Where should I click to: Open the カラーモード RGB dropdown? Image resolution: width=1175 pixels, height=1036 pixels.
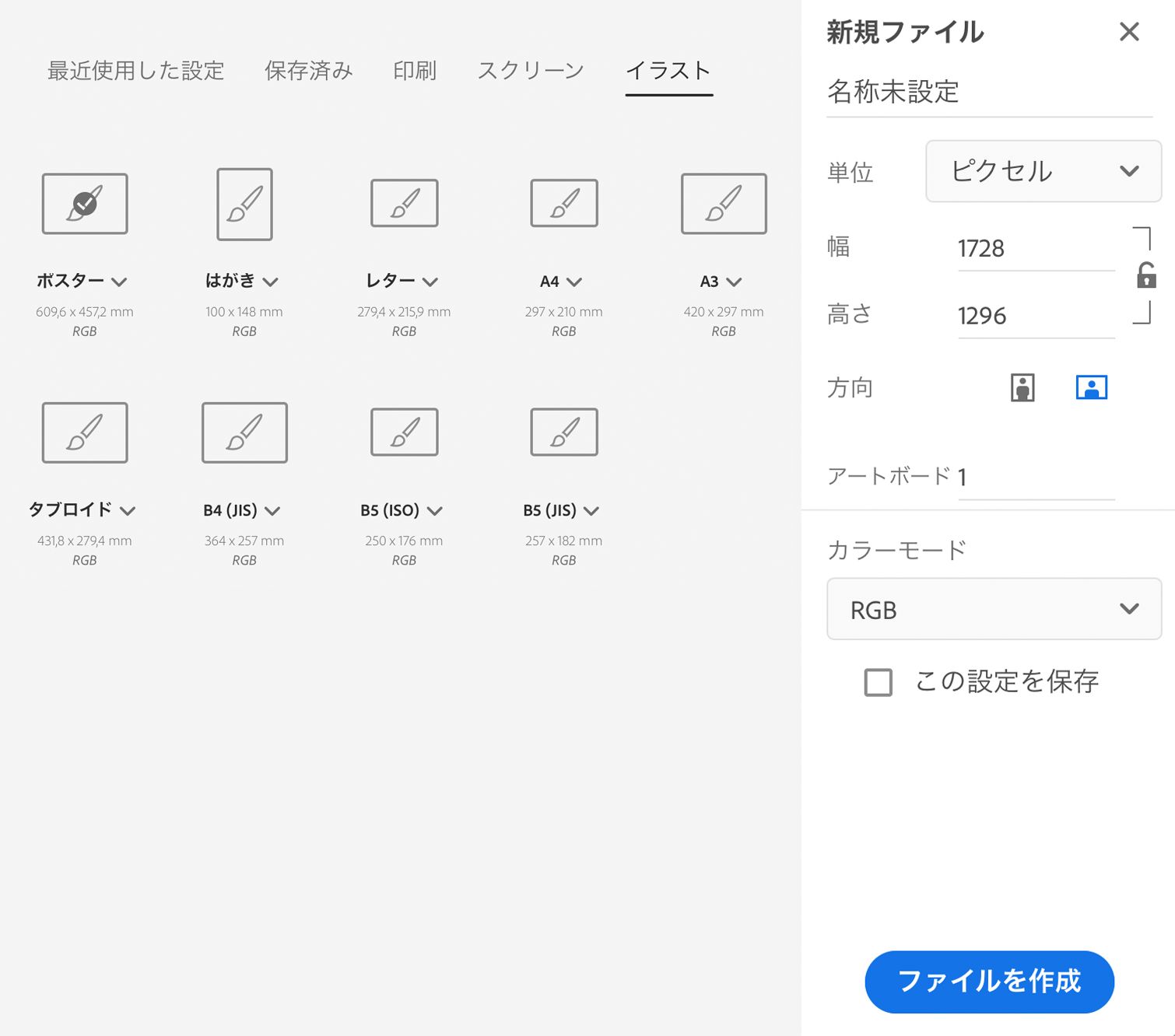tap(994, 610)
